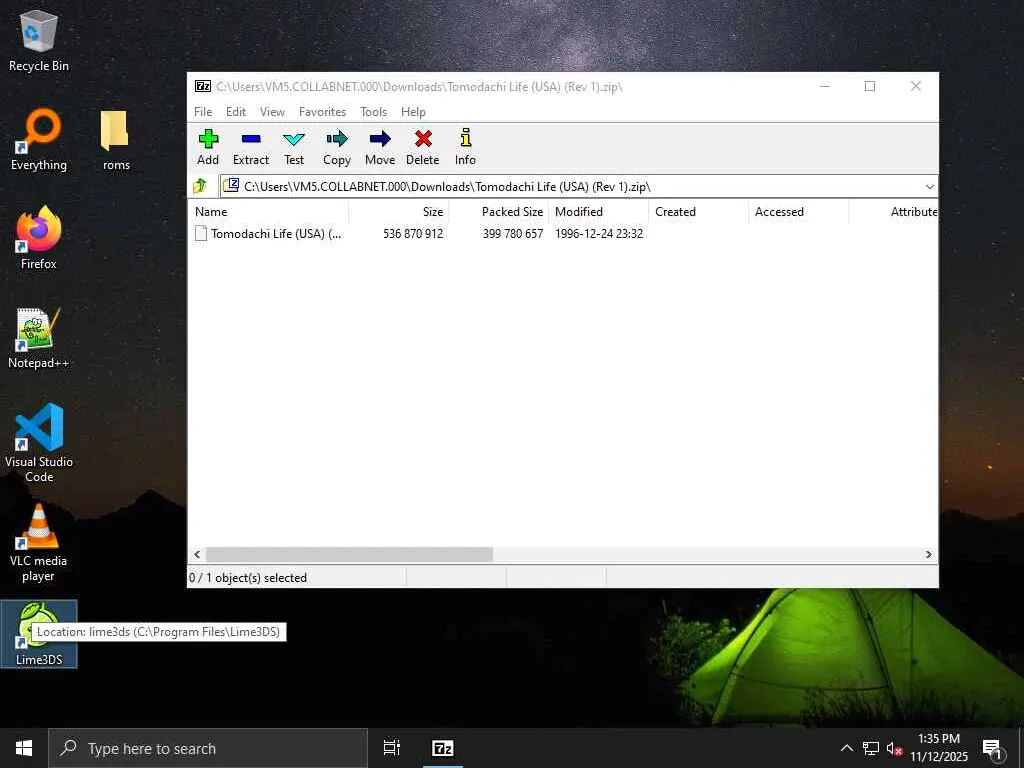Select VLC media player shortcut
This screenshot has height=768, width=1024.
click(39, 543)
